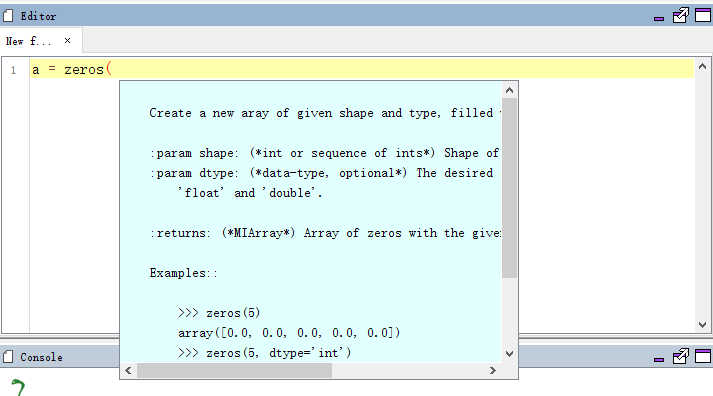The image size is (713, 396).
Task: Click editor scrollbar down arrow
Action: [703, 325]
